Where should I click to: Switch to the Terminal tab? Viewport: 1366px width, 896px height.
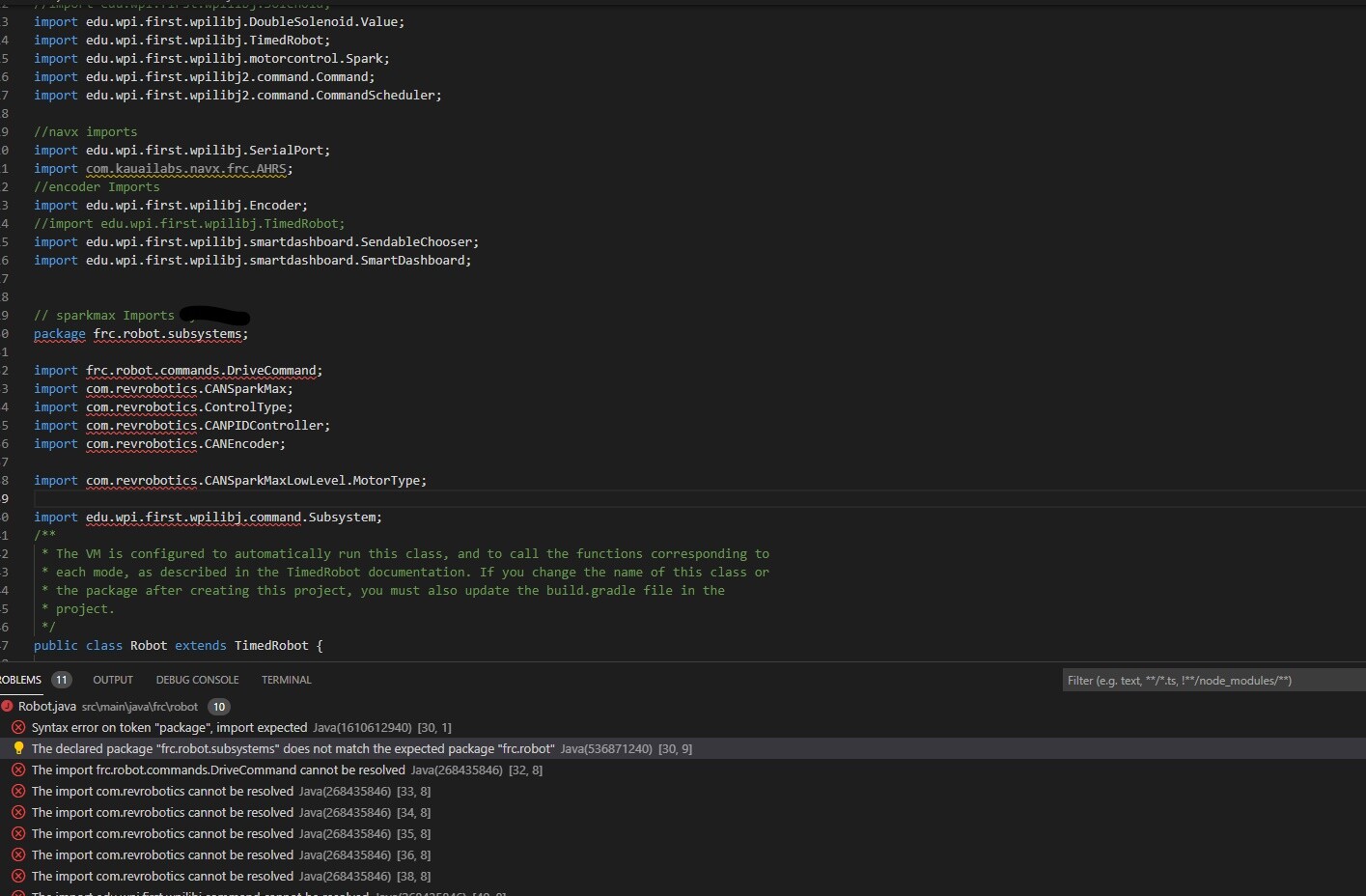287,680
